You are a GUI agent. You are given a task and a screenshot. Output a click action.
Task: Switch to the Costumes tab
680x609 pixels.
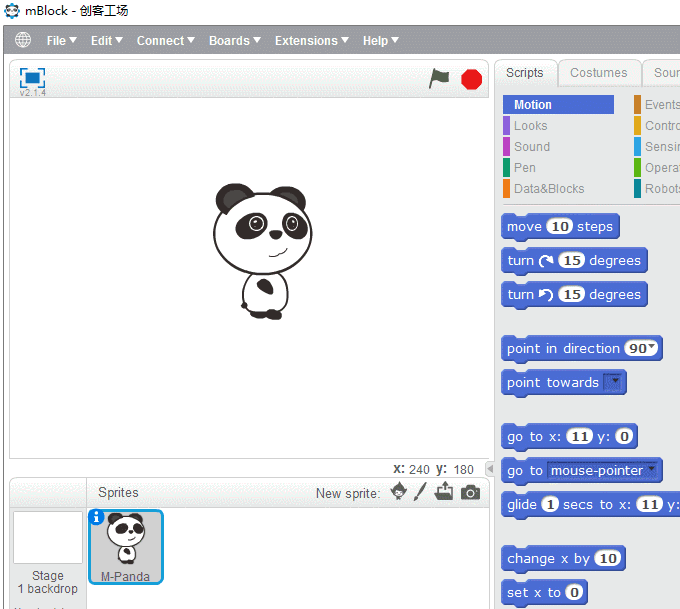598,73
